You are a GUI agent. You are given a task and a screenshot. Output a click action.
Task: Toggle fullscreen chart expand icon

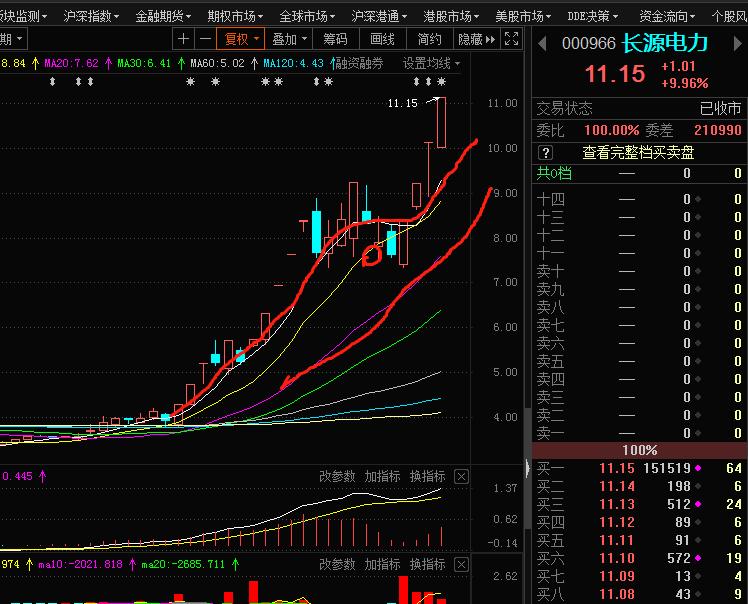[511, 39]
